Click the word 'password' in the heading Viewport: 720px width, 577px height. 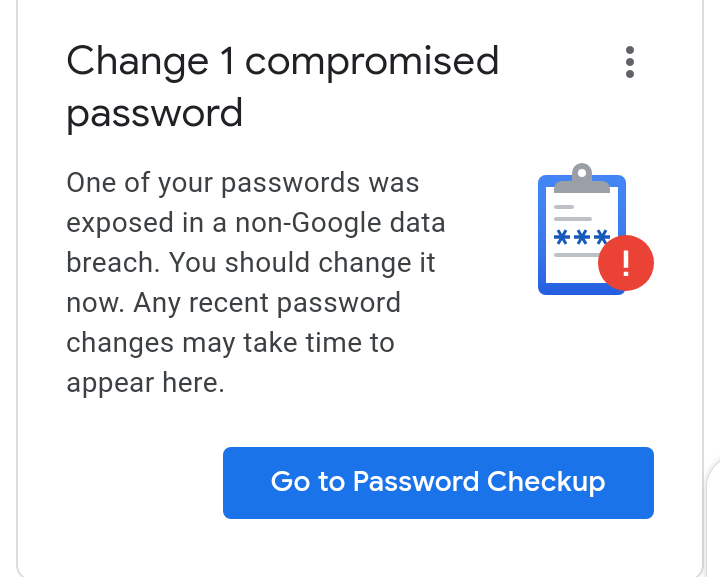(x=154, y=113)
